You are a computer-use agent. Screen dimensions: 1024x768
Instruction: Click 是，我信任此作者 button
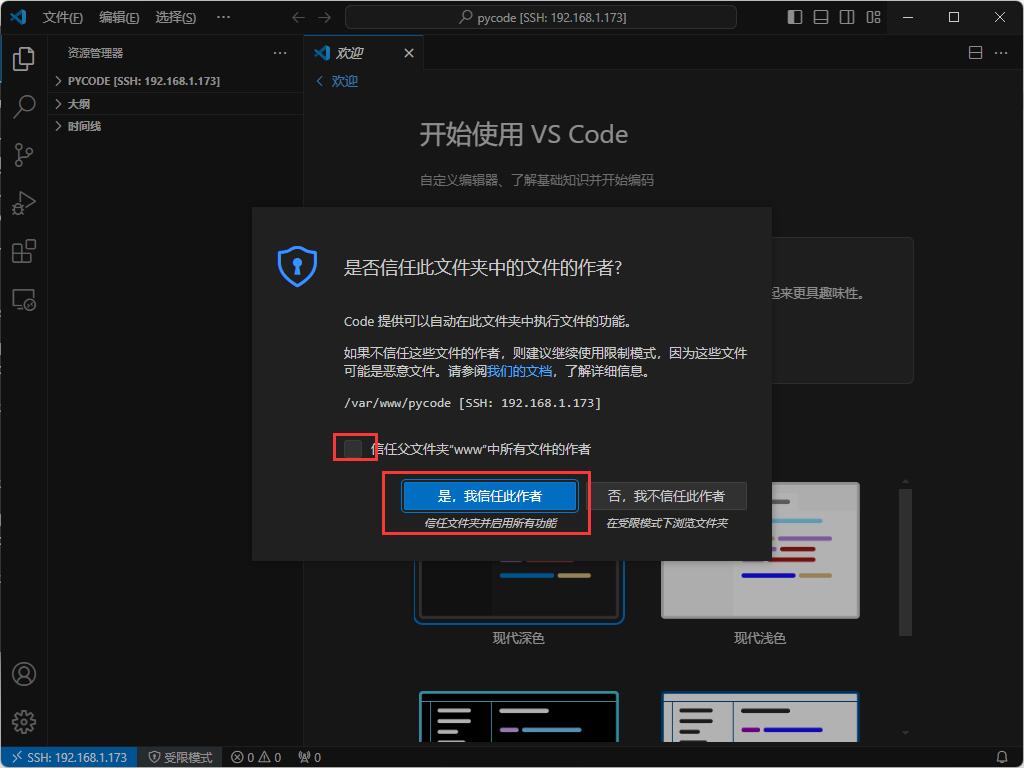pyautogui.click(x=490, y=496)
